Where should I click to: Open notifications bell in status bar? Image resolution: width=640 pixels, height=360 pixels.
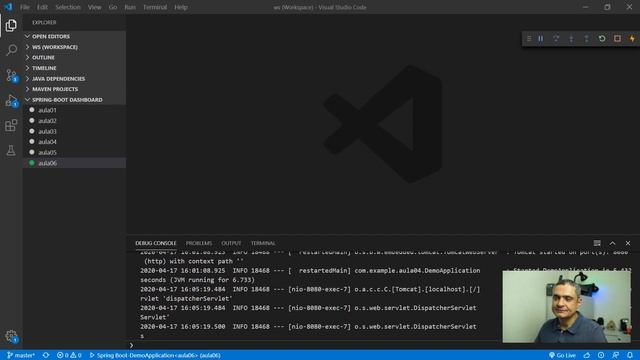pos(630,356)
